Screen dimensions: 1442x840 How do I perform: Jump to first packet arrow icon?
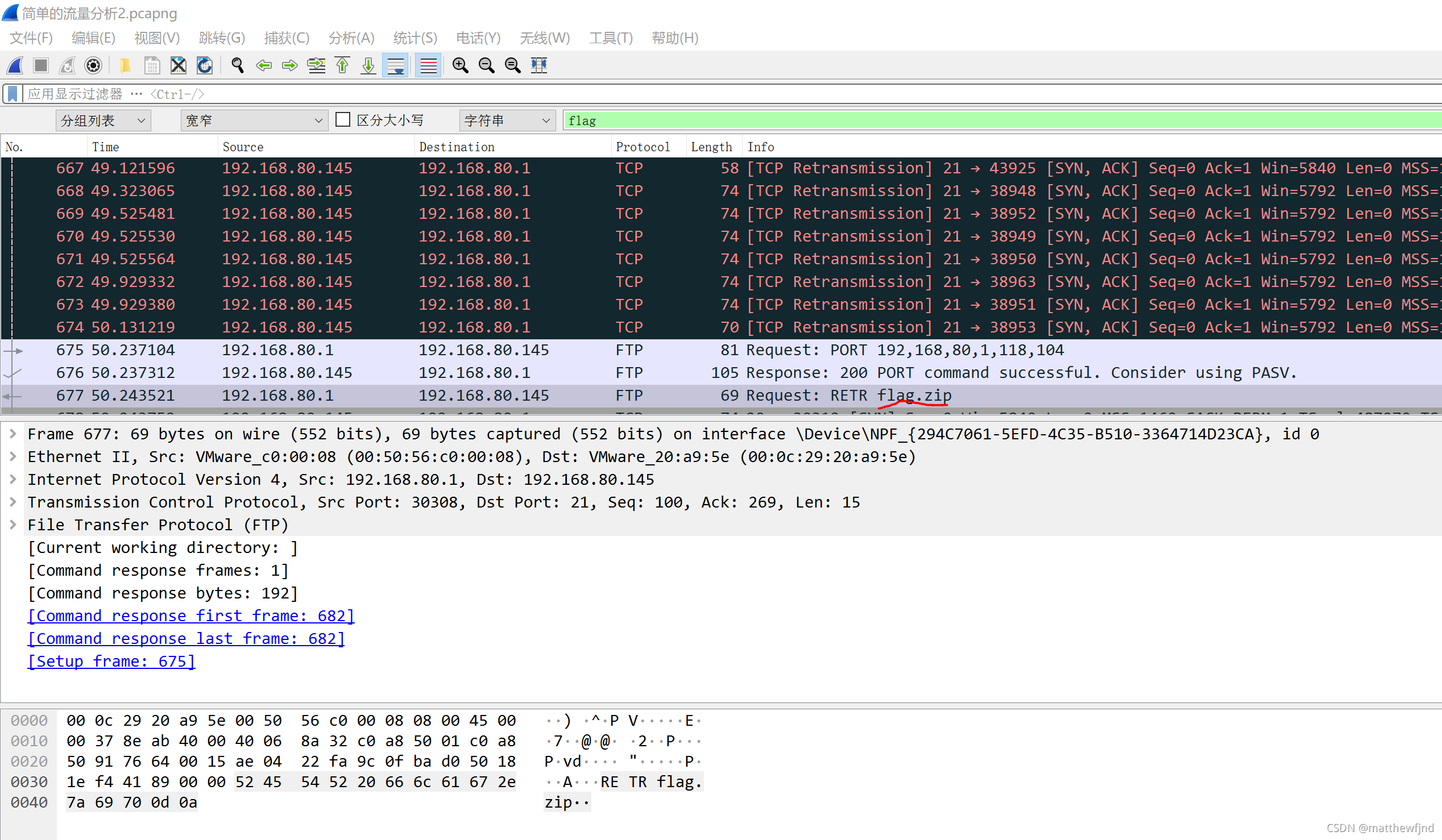coord(342,65)
